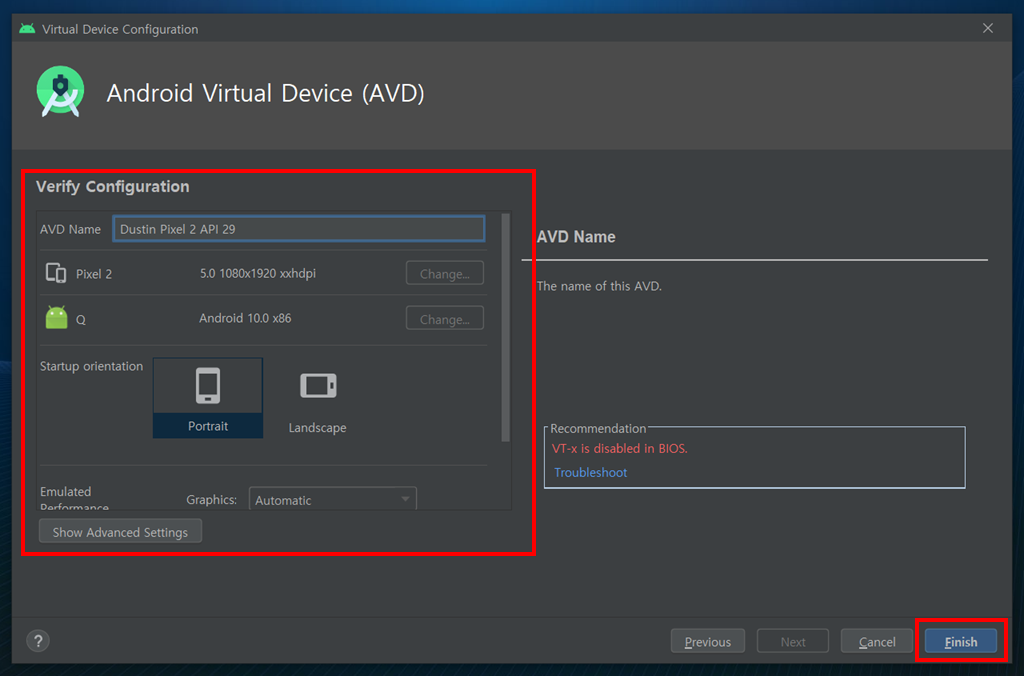Change the Android 10.0 x86 system image
Image resolution: width=1024 pixels, height=676 pixels.
point(445,318)
